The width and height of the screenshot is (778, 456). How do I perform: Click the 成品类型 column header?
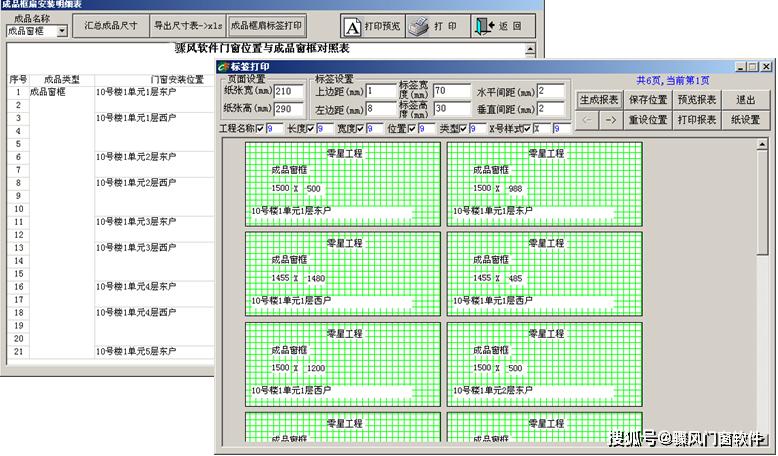coord(62,79)
